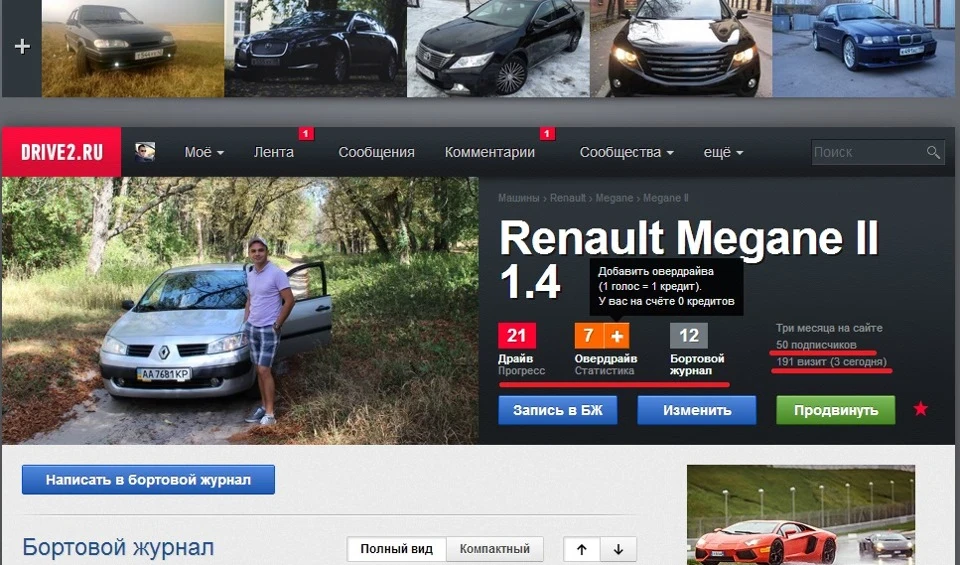The height and width of the screenshot is (565, 960).
Task: Sort journal with the up arrow
Action: point(582,549)
